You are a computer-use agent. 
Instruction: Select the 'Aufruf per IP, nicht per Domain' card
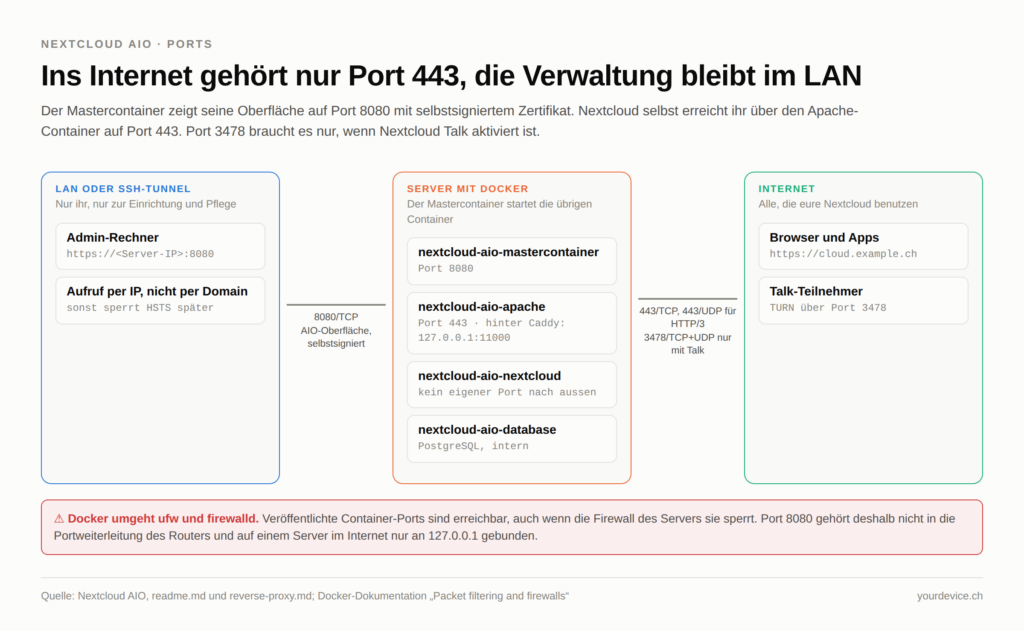(160, 300)
